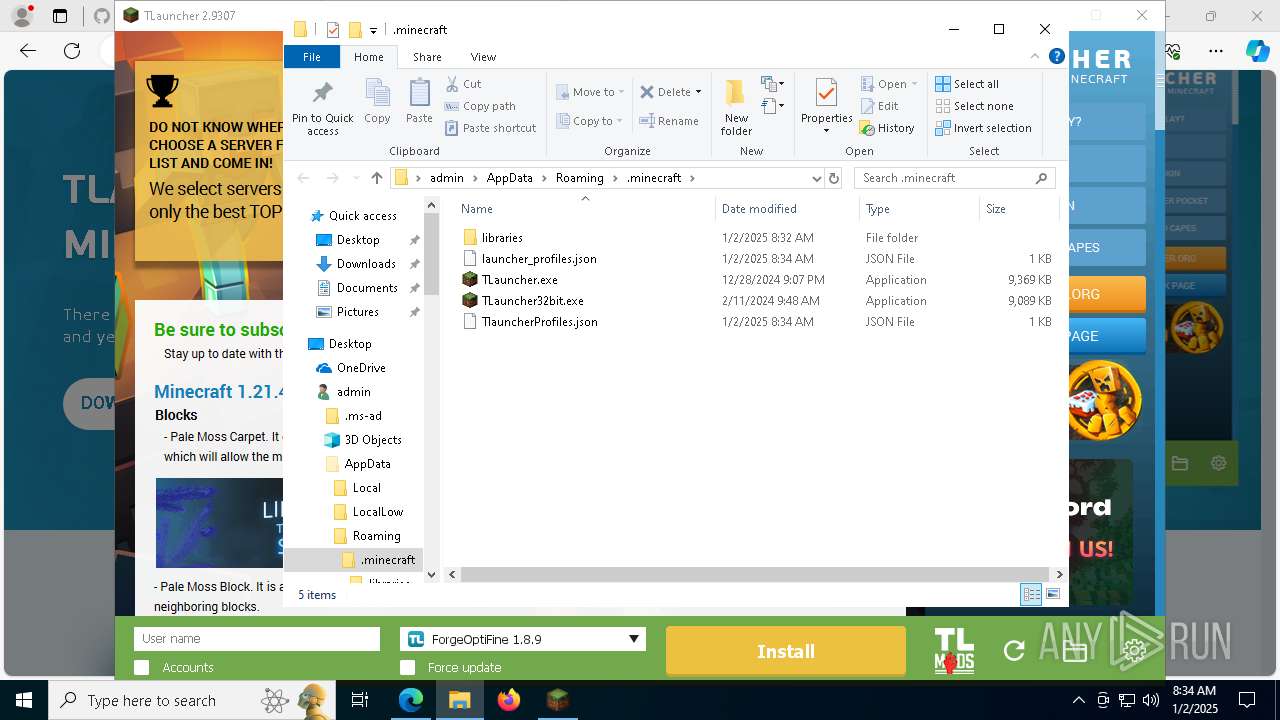Click Cut in Clipboard group
This screenshot has width=1280, height=720.
coord(463,84)
